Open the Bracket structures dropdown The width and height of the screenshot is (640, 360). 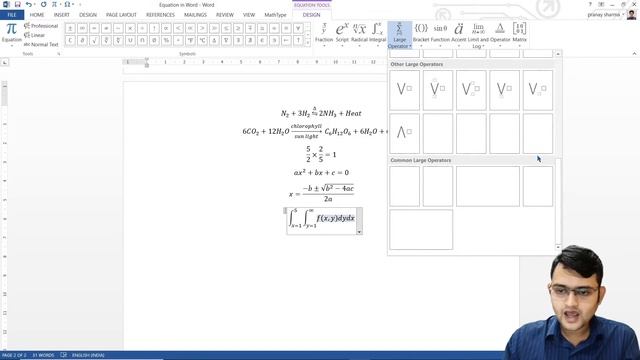[421, 34]
